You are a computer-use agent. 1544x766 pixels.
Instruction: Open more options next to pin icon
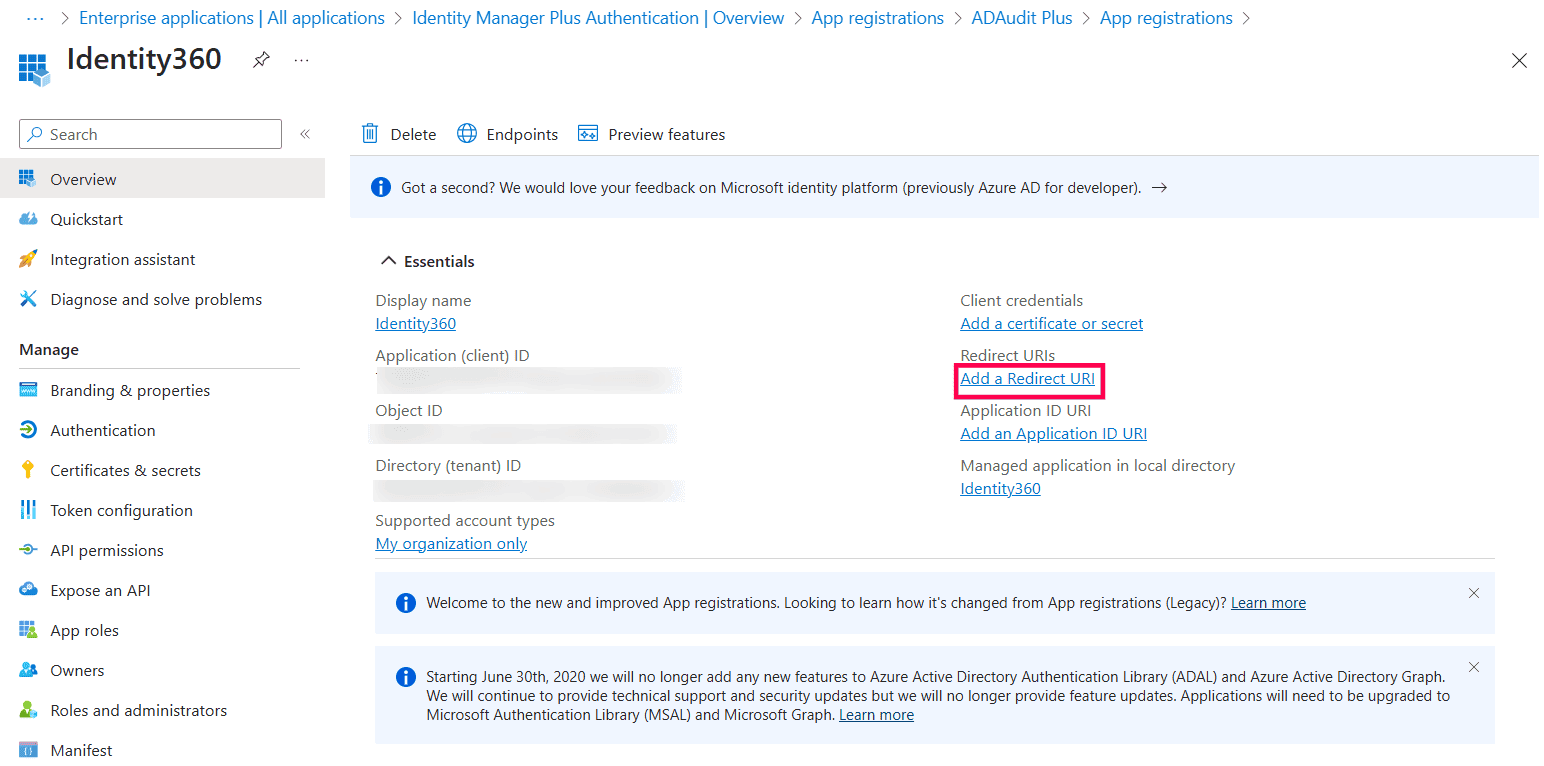point(301,60)
